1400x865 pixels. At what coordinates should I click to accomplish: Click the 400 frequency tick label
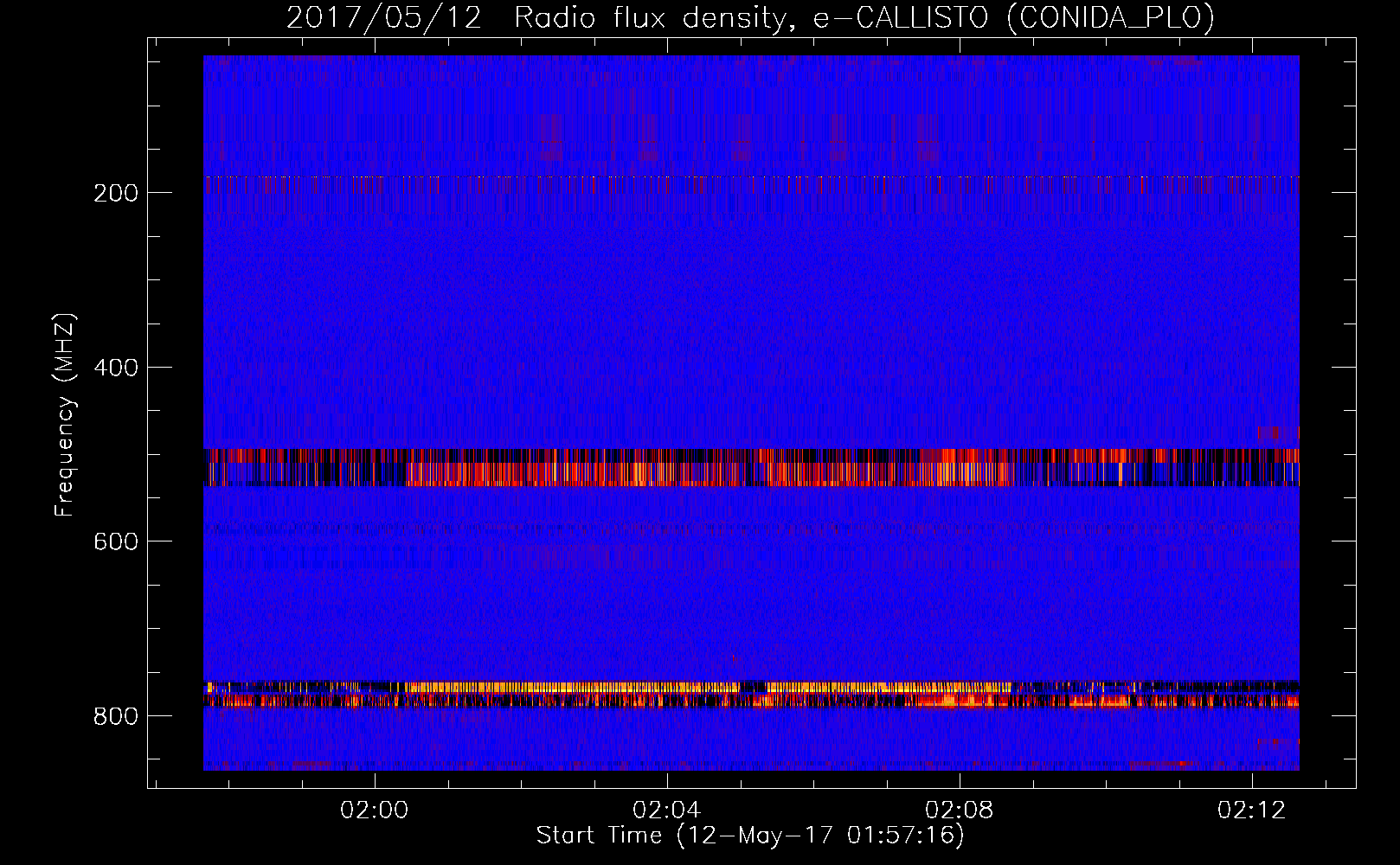[x=116, y=368]
